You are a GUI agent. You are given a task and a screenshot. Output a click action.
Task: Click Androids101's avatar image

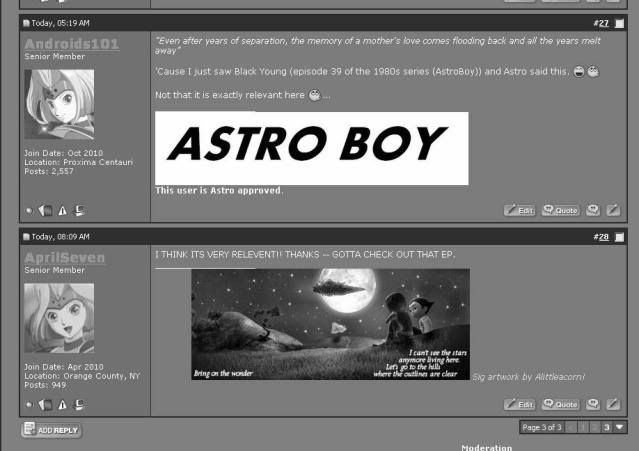[x=59, y=104]
